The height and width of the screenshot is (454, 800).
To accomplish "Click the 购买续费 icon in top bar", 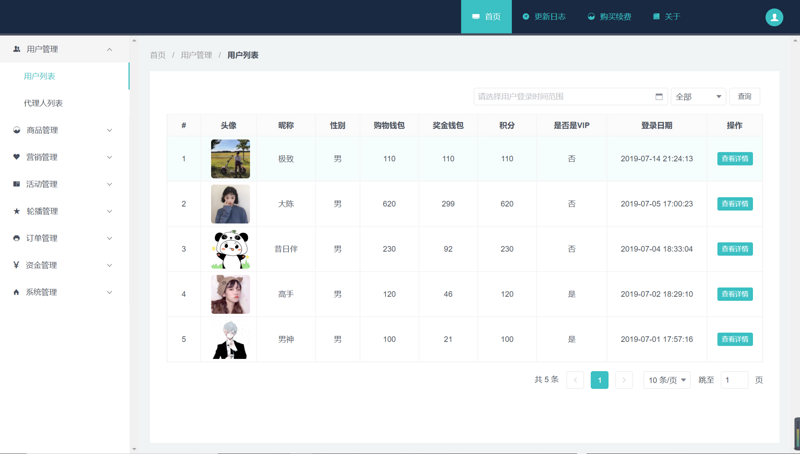I will point(591,17).
